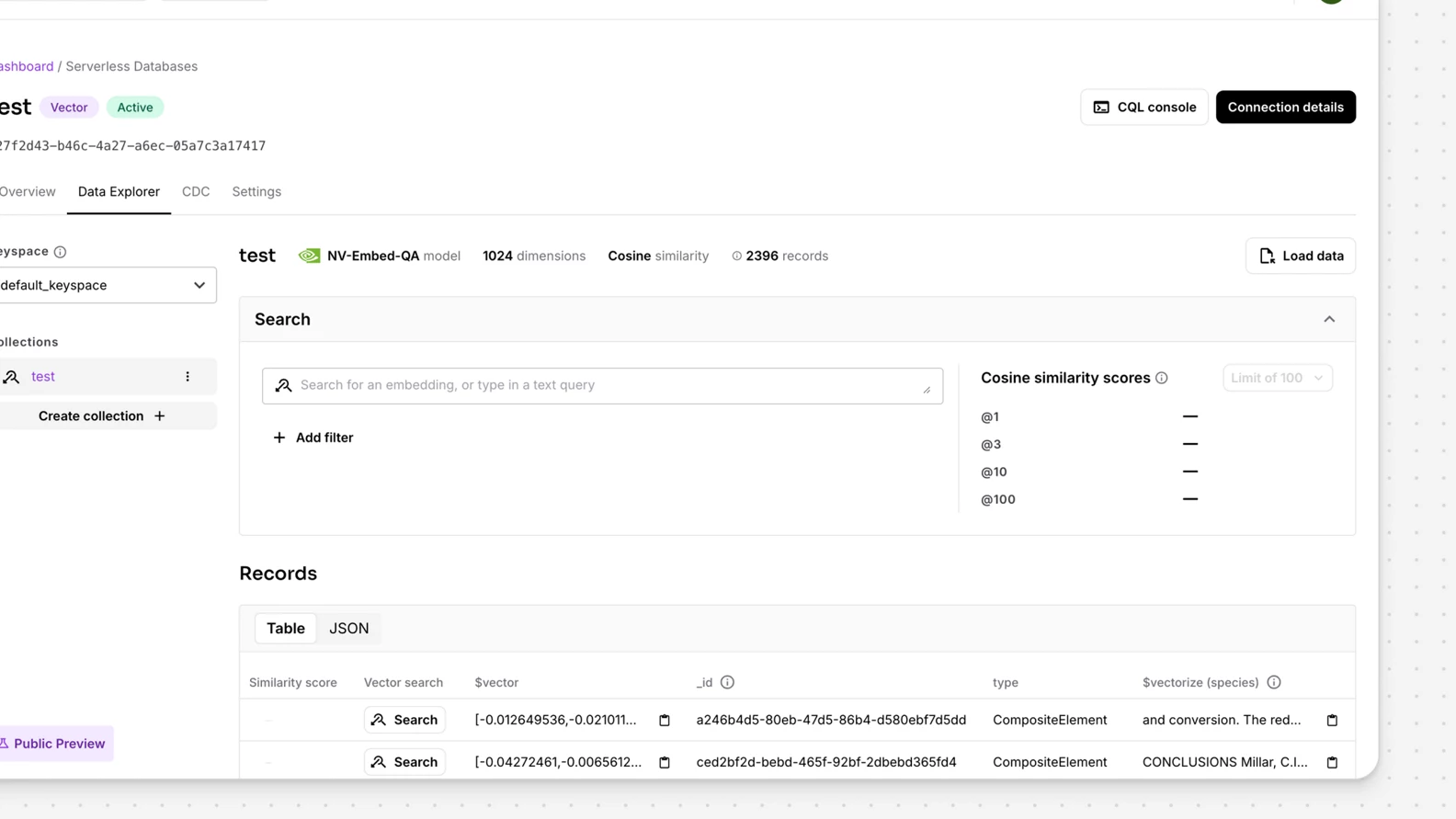Select the test collection in sidebar
This screenshot has width=1456, height=819.
point(43,377)
